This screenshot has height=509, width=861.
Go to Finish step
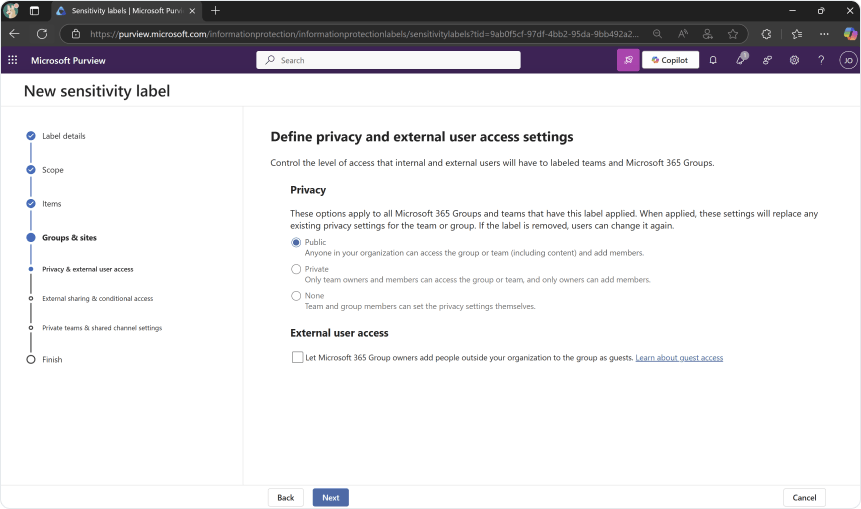pos(52,360)
